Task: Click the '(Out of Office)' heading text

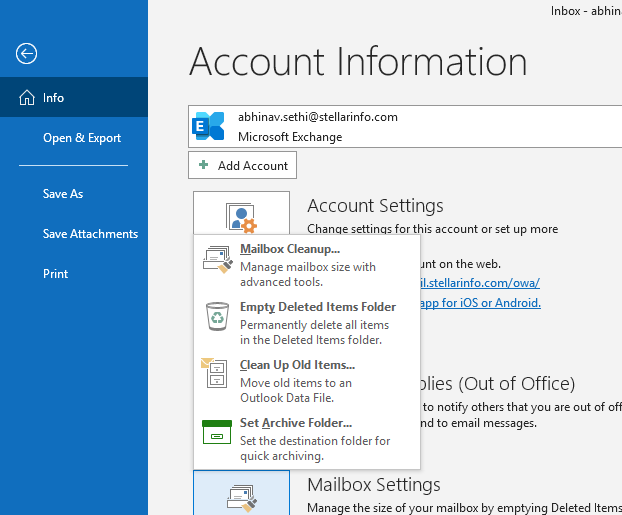Action: [516, 384]
